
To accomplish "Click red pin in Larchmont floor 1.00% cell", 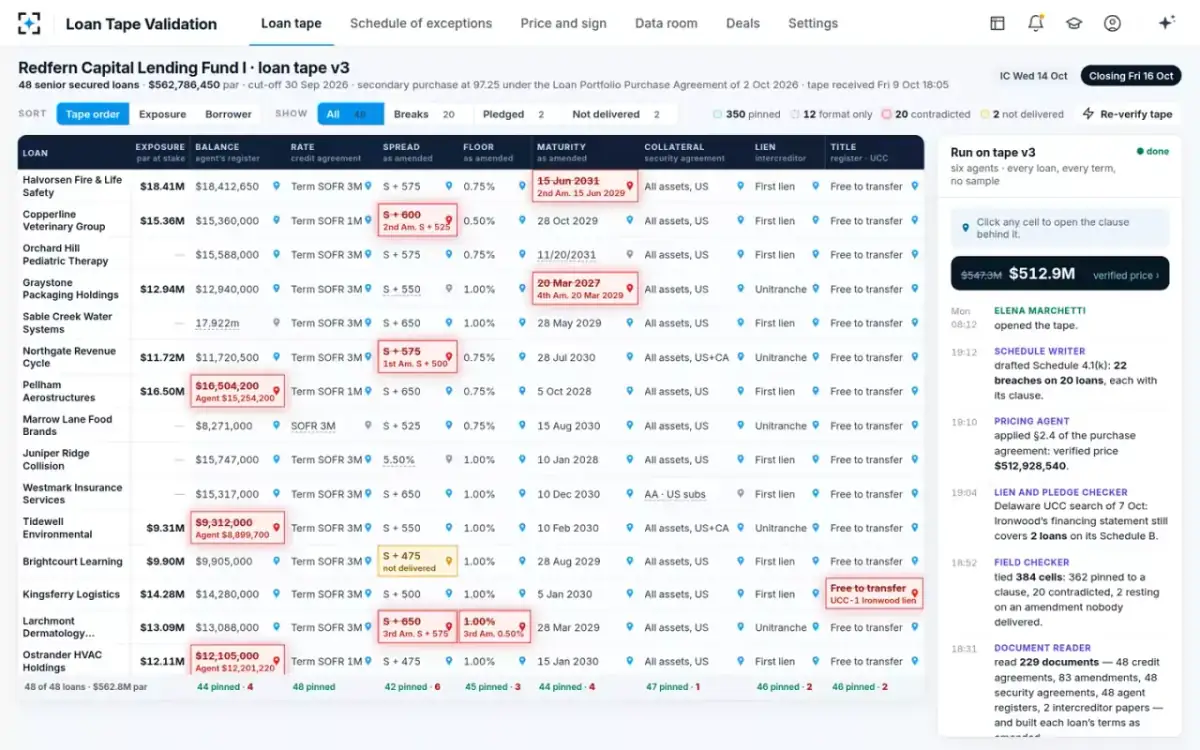I will pos(523,627).
